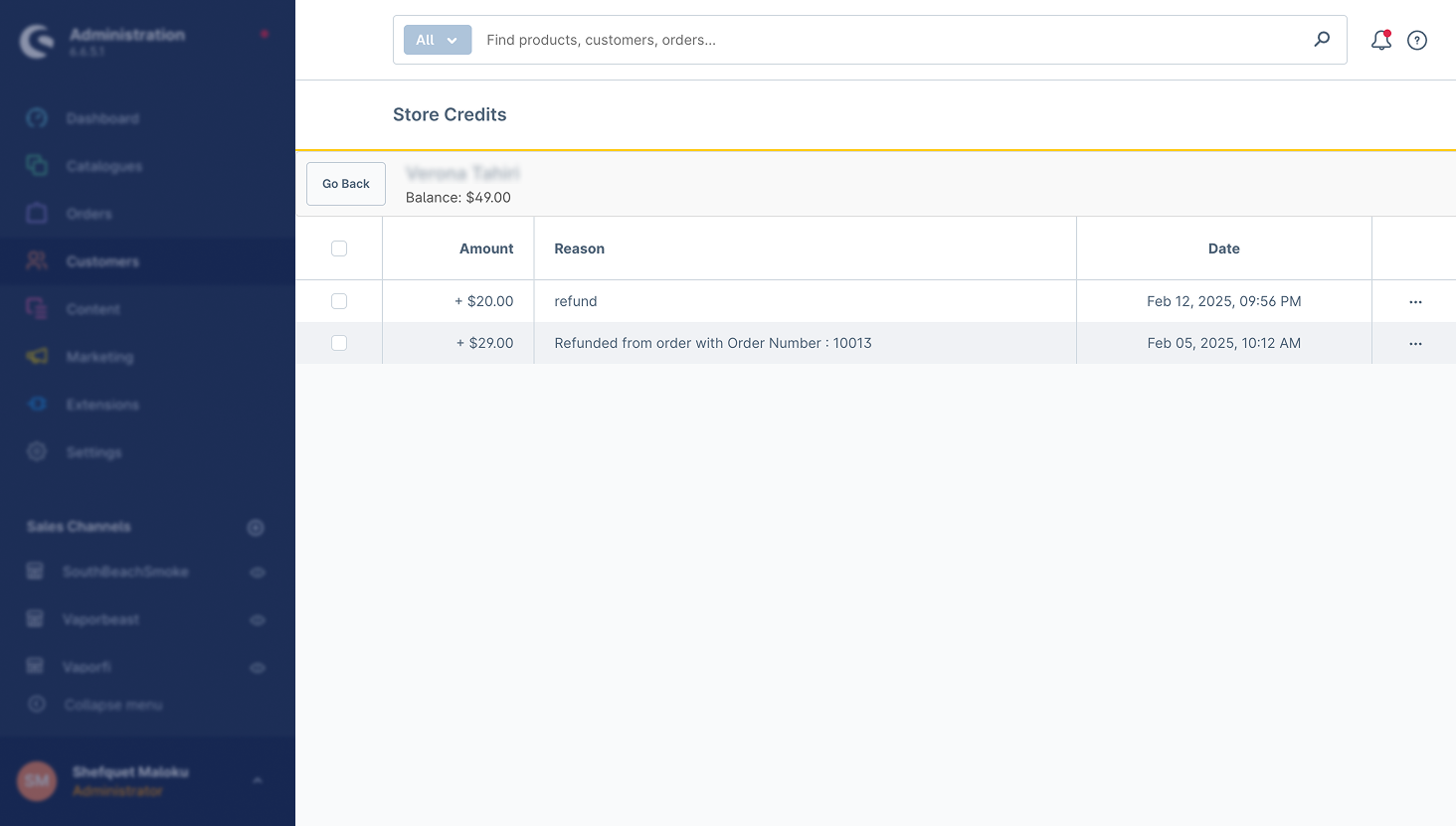Viewport: 1456px width, 826px height.
Task: Click the Marketing megaphone icon
Action: click(37, 357)
